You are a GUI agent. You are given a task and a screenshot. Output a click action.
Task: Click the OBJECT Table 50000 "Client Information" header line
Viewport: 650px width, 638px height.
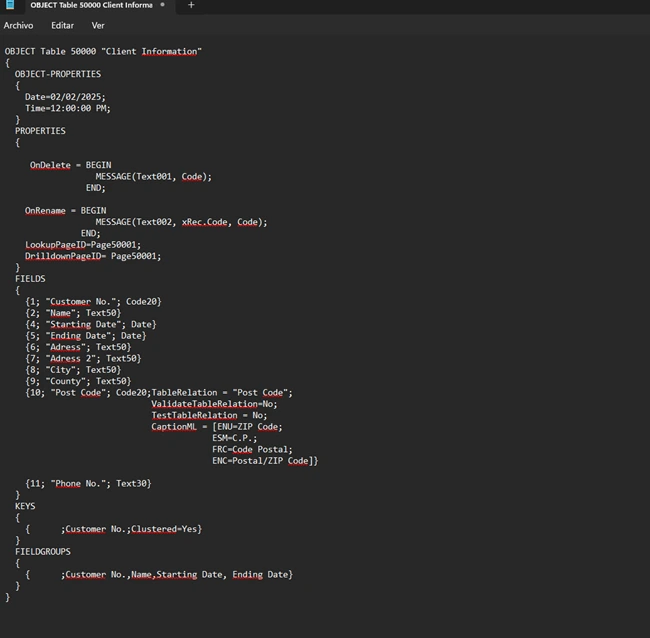pyautogui.click(x=103, y=51)
